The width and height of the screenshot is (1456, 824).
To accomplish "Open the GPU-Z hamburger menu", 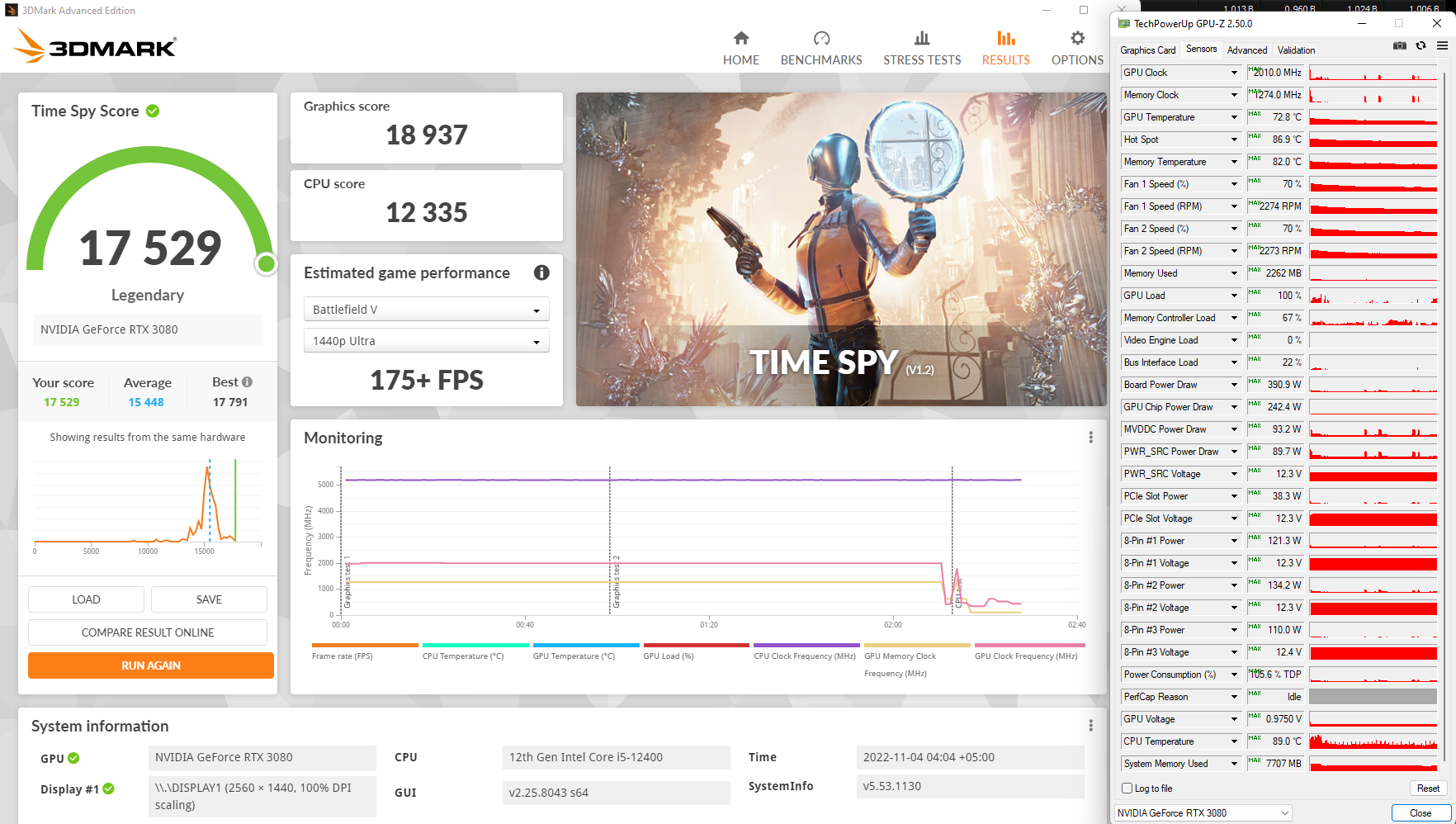I will point(1442,45).
